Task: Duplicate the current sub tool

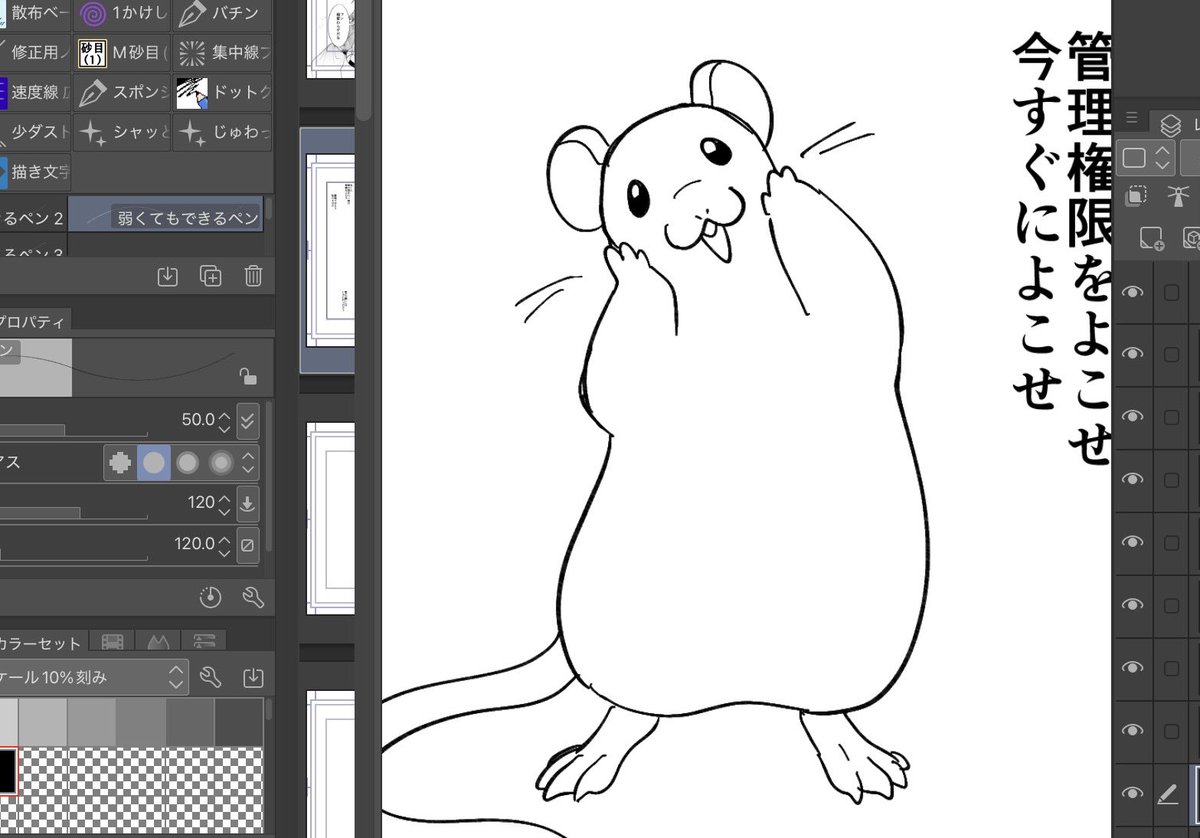Action: coord(210,276)
